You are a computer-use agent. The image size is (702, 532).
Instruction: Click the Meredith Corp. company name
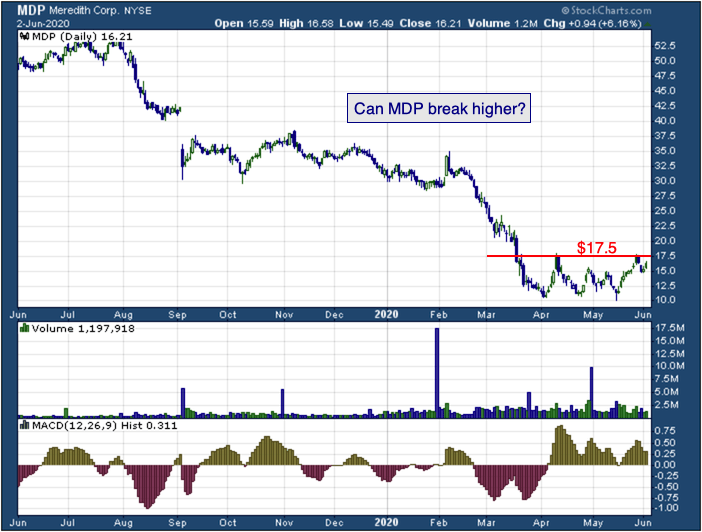[x=84, y=11]
